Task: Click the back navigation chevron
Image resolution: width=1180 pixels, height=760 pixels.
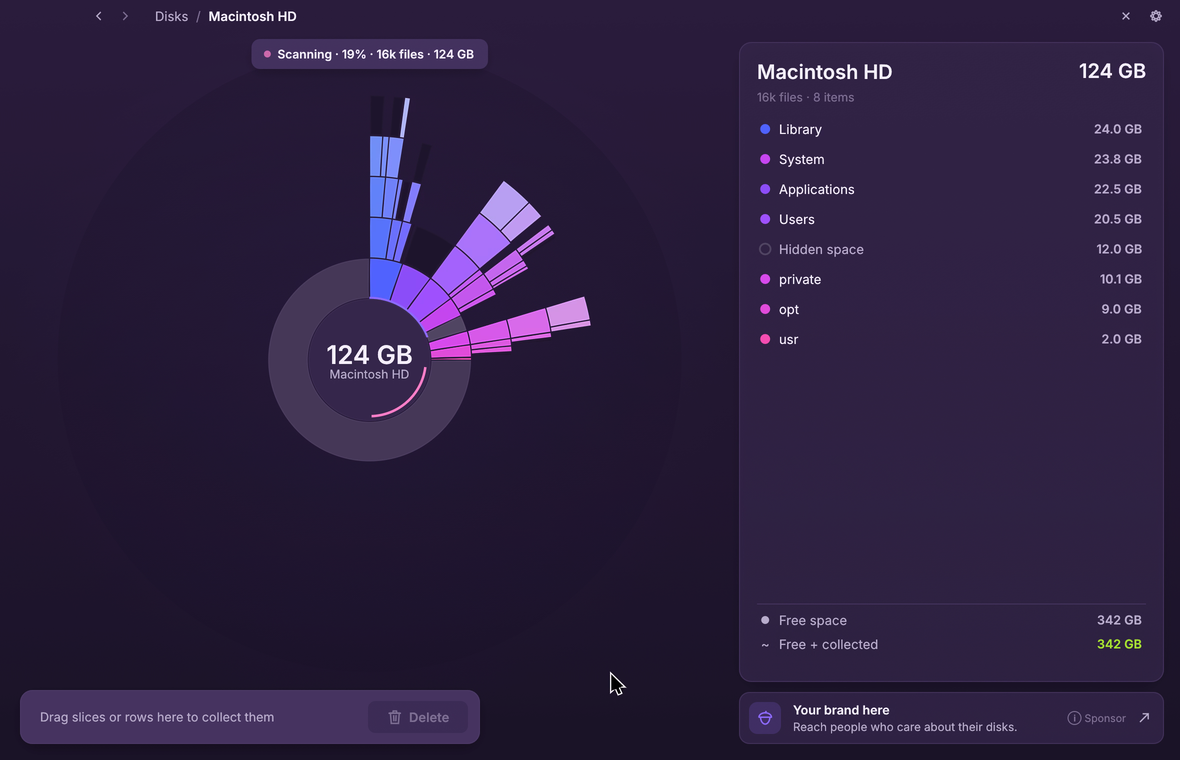Action: [x=99, y=16]
